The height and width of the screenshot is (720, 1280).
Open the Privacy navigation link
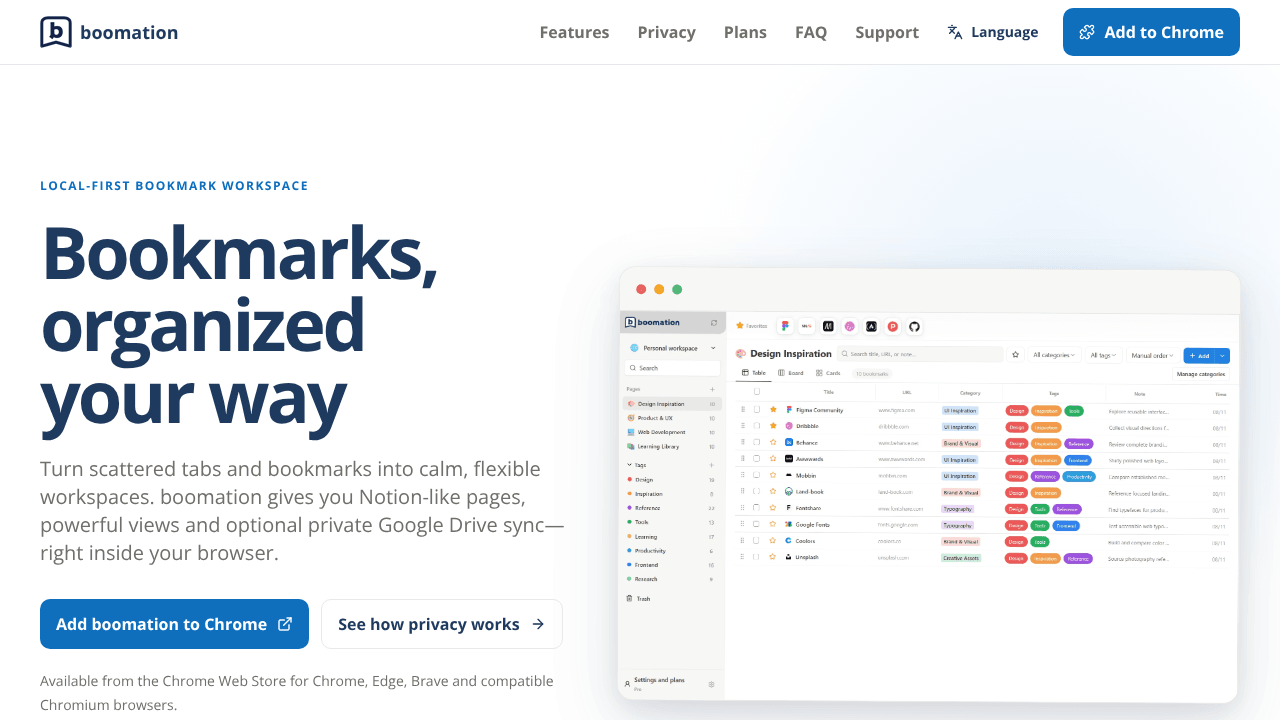coord(667,32)
